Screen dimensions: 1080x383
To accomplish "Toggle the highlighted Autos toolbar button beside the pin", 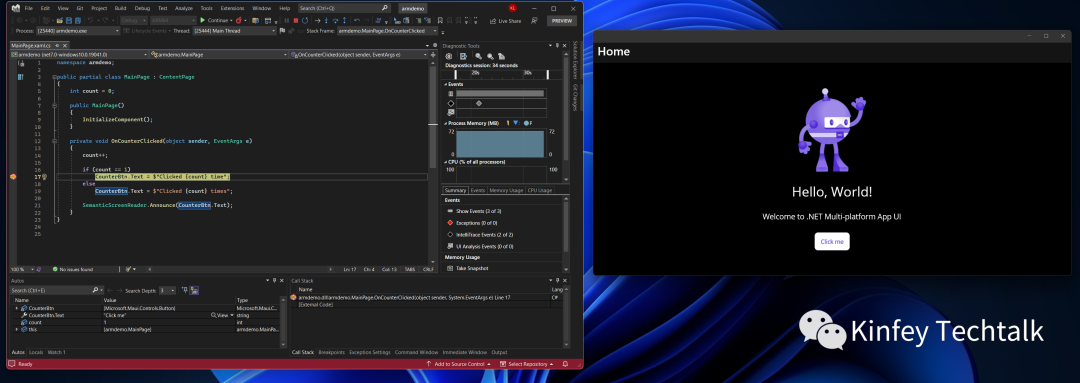I will pos(194,290).
